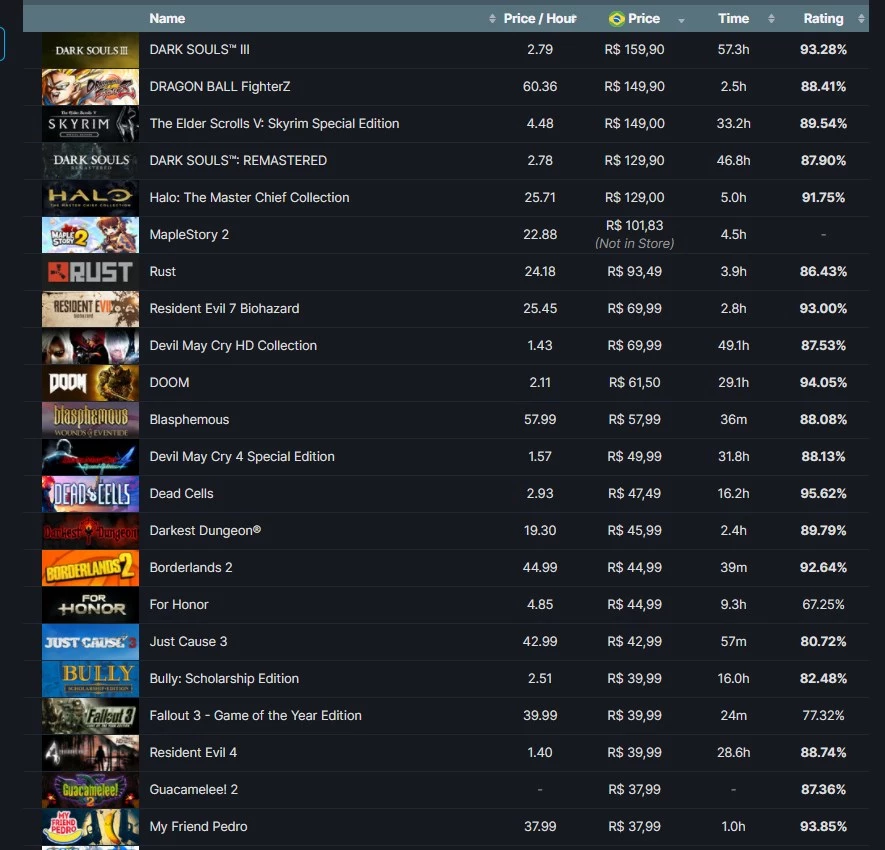885x850 pixels.
Task: Click the 67.25% For Honor rating
Action: 823,604
